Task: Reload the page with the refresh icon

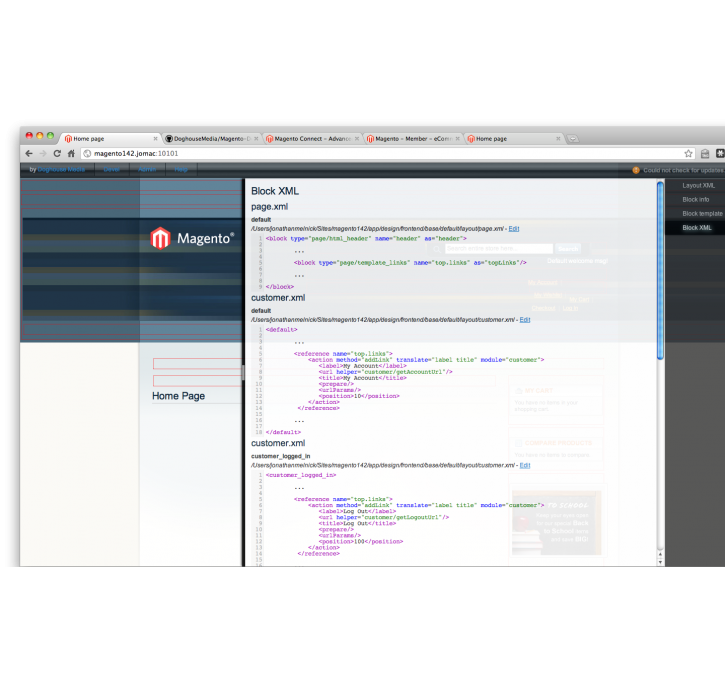Action: (57, 153)
